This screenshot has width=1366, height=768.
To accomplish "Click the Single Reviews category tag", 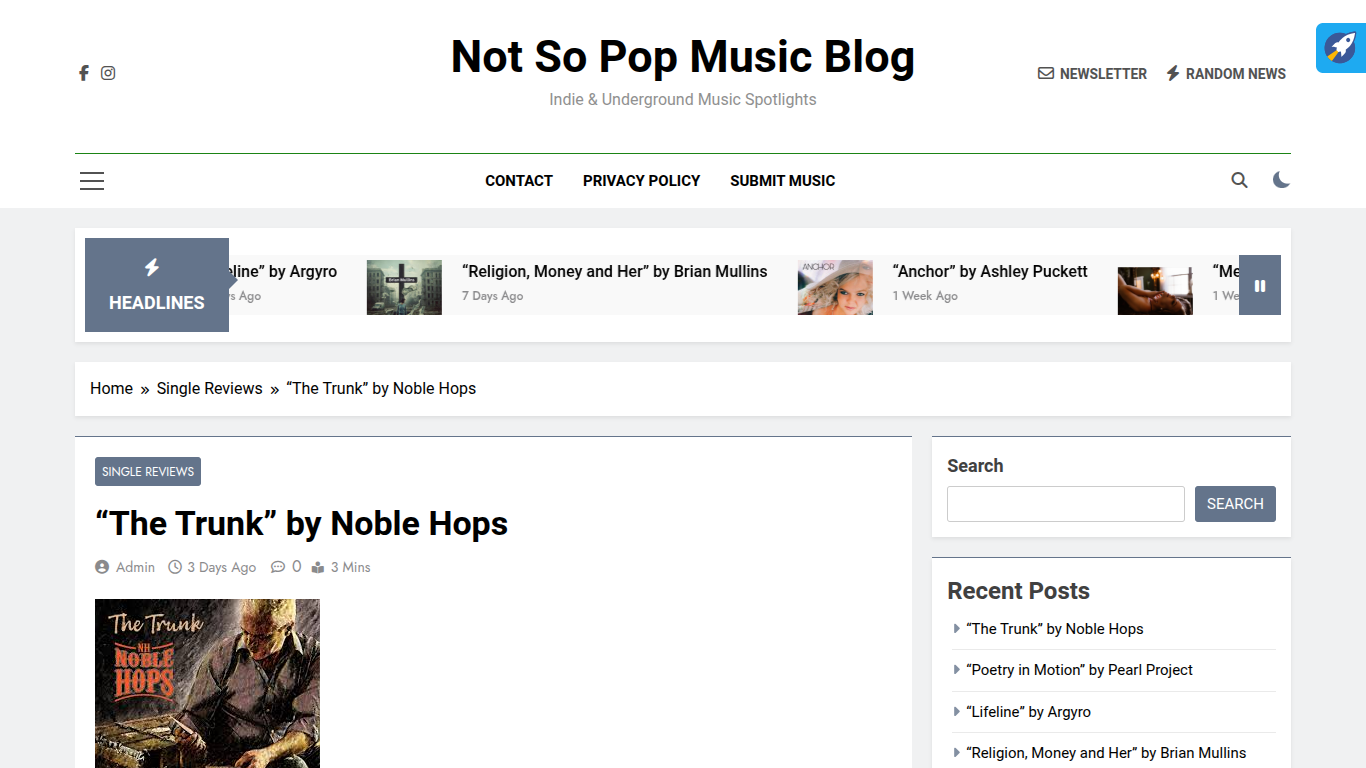I will (x=148, y=472).
